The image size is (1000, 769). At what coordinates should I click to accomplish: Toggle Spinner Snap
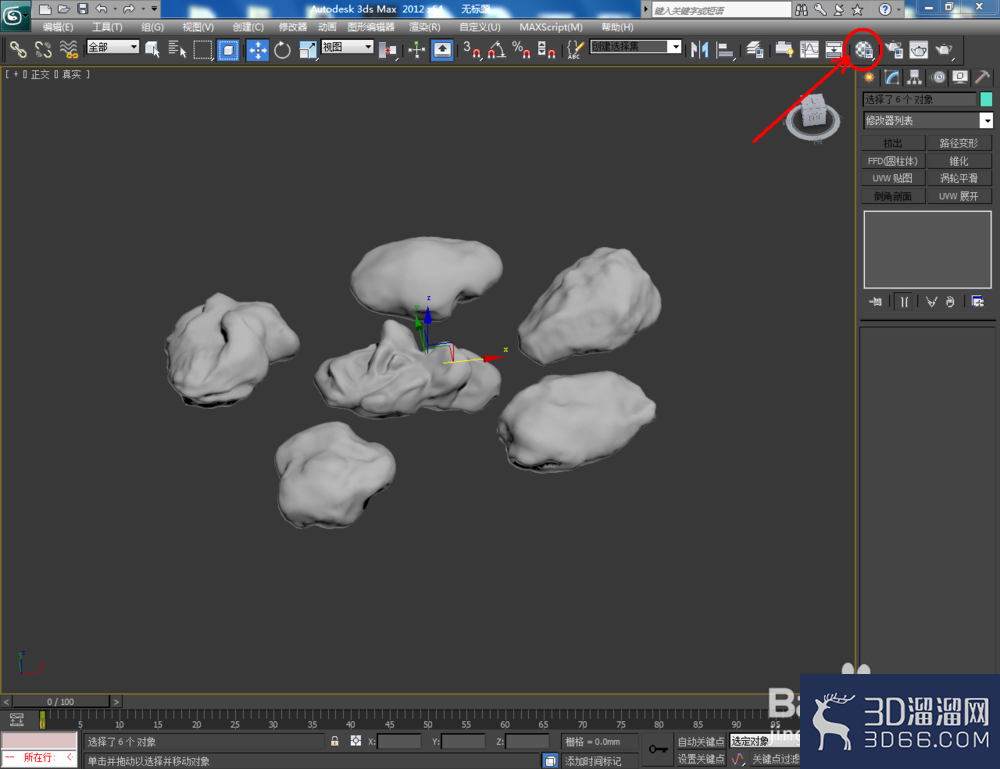[547, 49]
